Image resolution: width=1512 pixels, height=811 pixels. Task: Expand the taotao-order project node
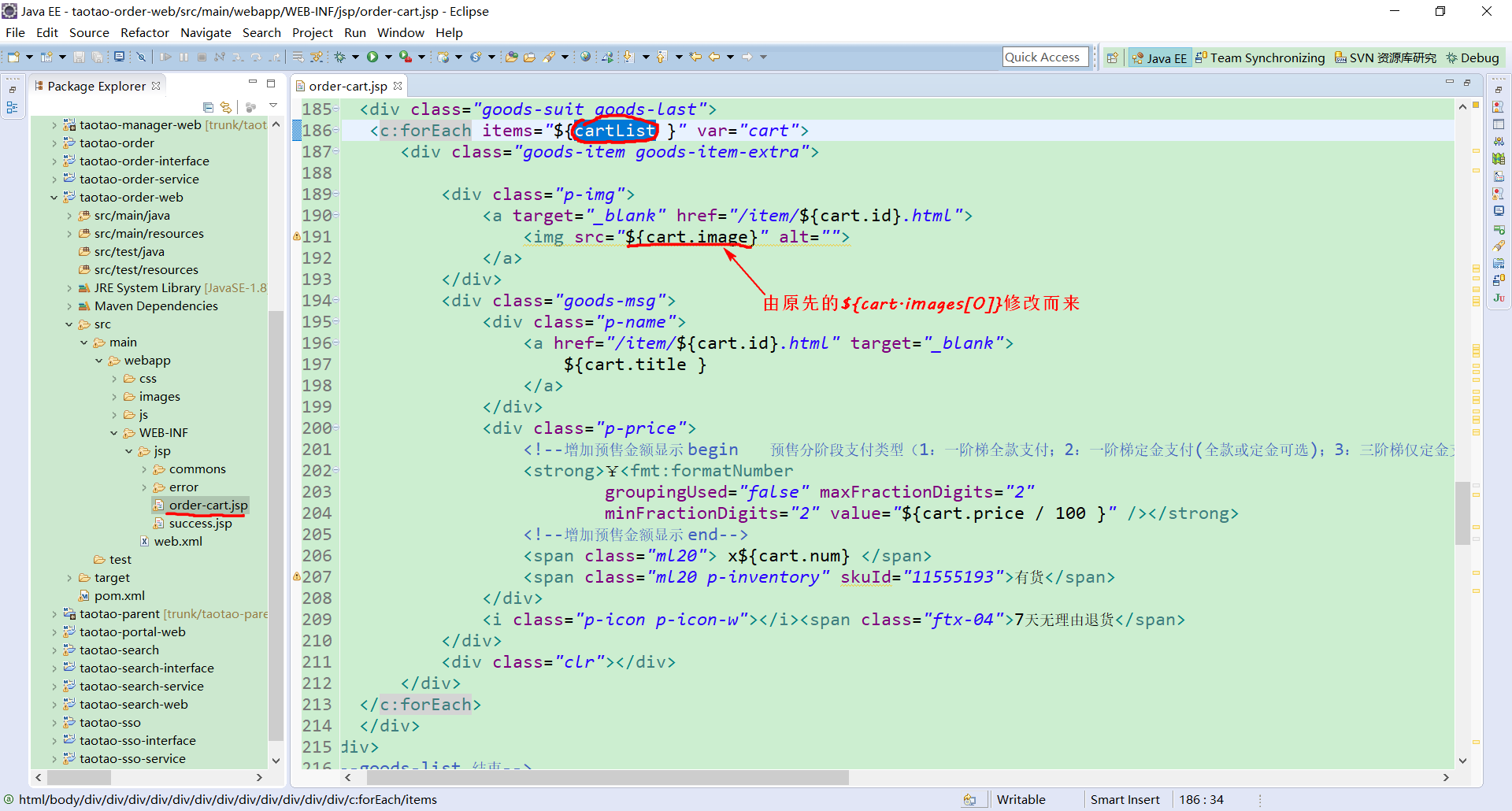[x=54, y=143]
